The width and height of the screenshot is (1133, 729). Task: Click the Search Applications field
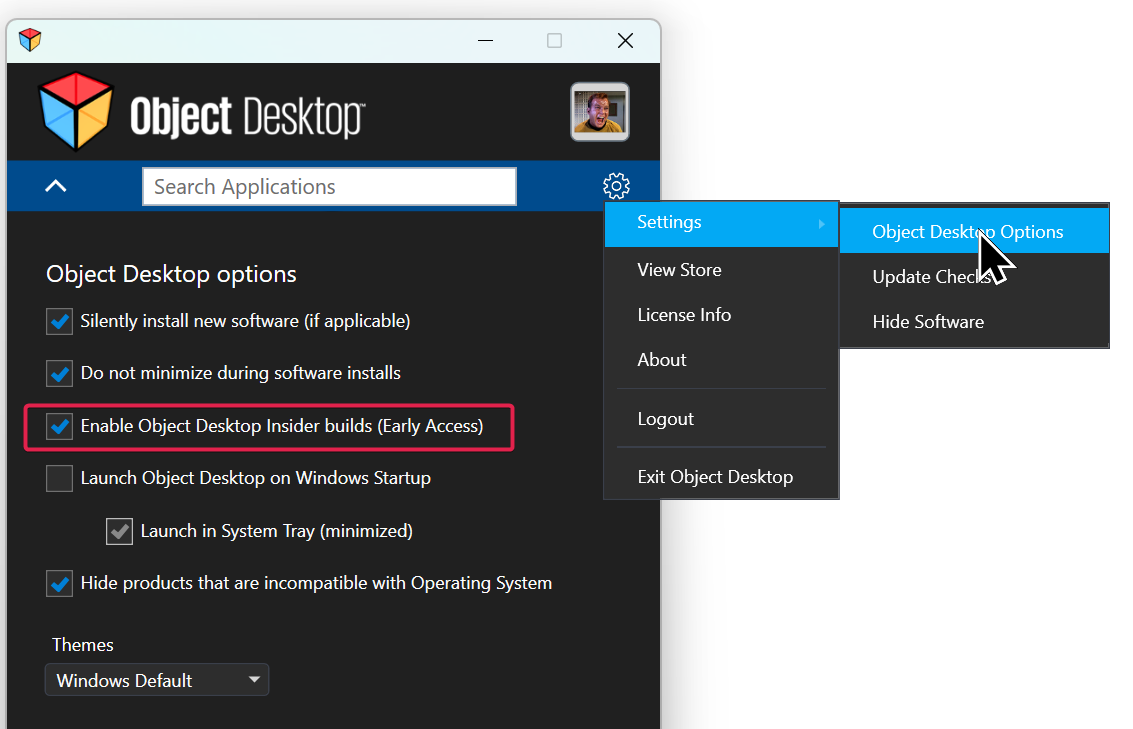click(x=329, y=187)
